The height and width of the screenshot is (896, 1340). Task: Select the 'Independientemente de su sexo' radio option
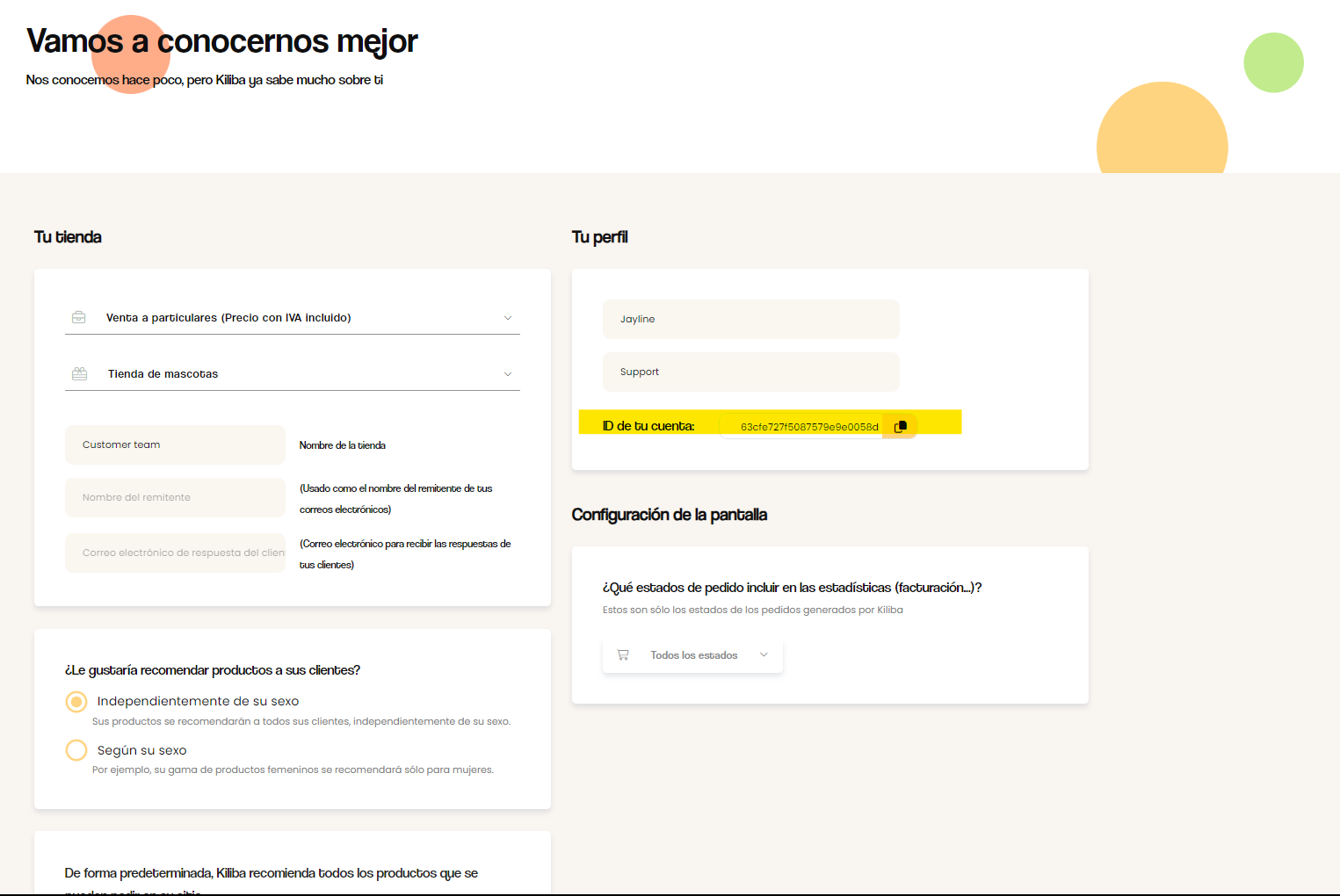pyautogui.click(x=76, y=701)
